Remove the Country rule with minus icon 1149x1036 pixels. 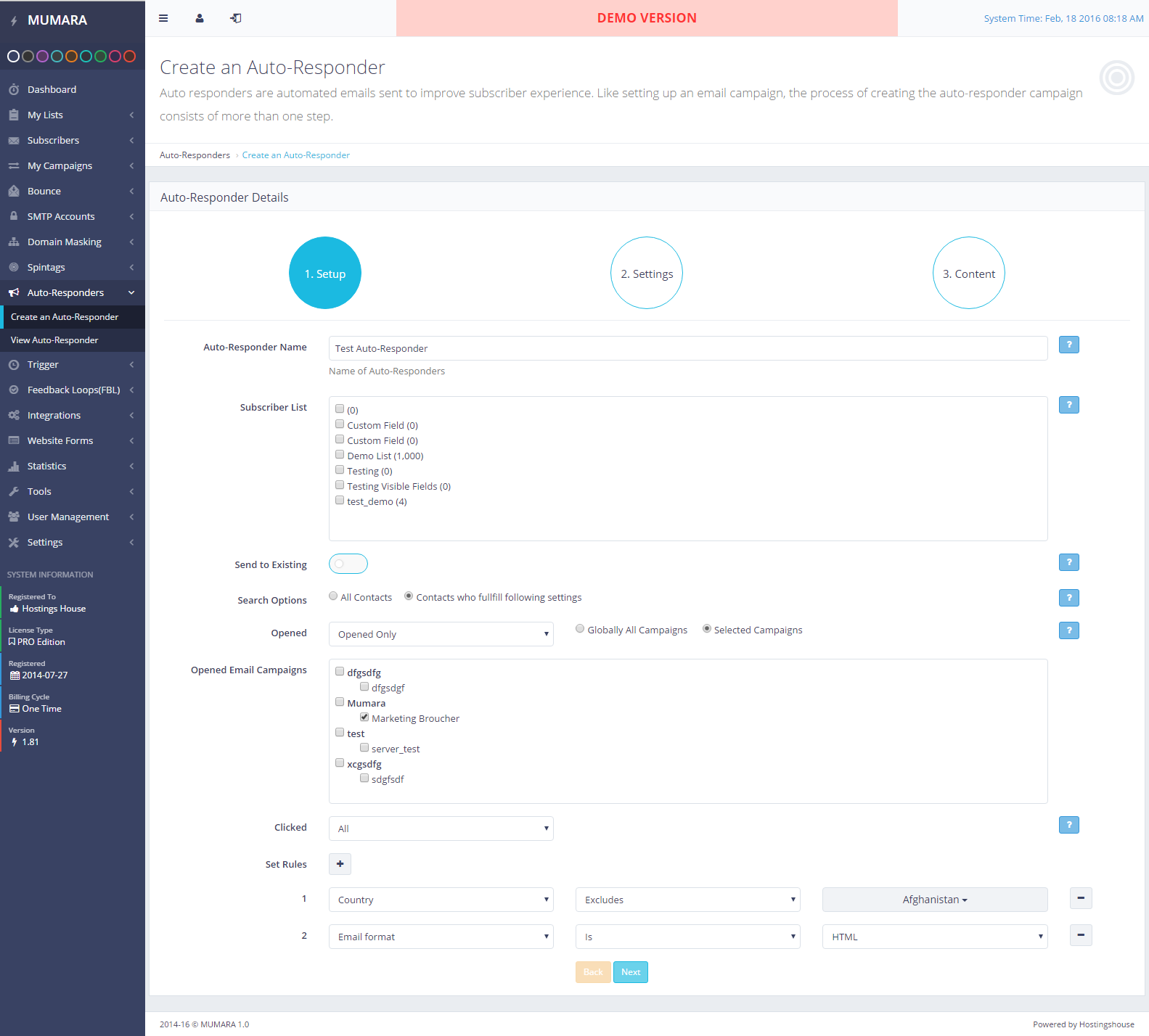[1081, 898]
